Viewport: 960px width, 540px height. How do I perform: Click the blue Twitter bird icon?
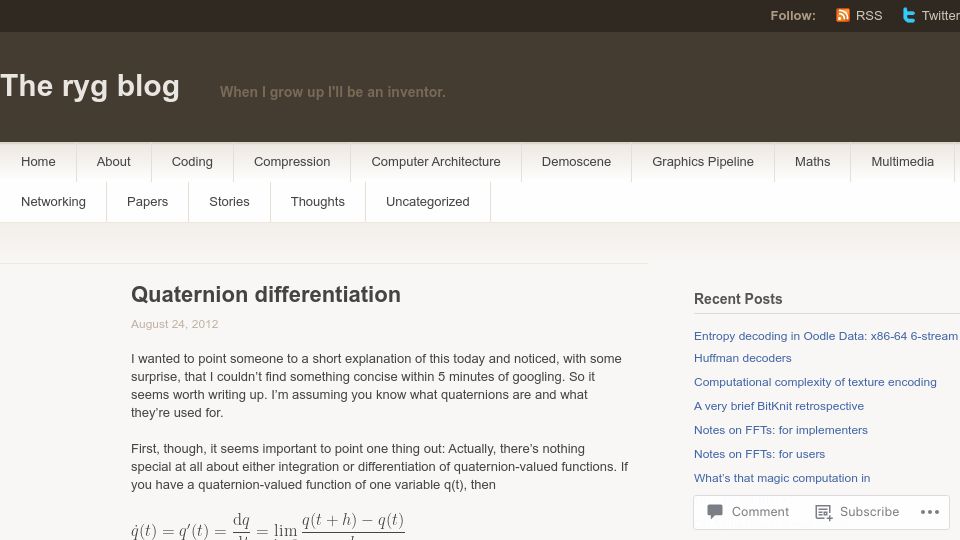click(909, 15)
